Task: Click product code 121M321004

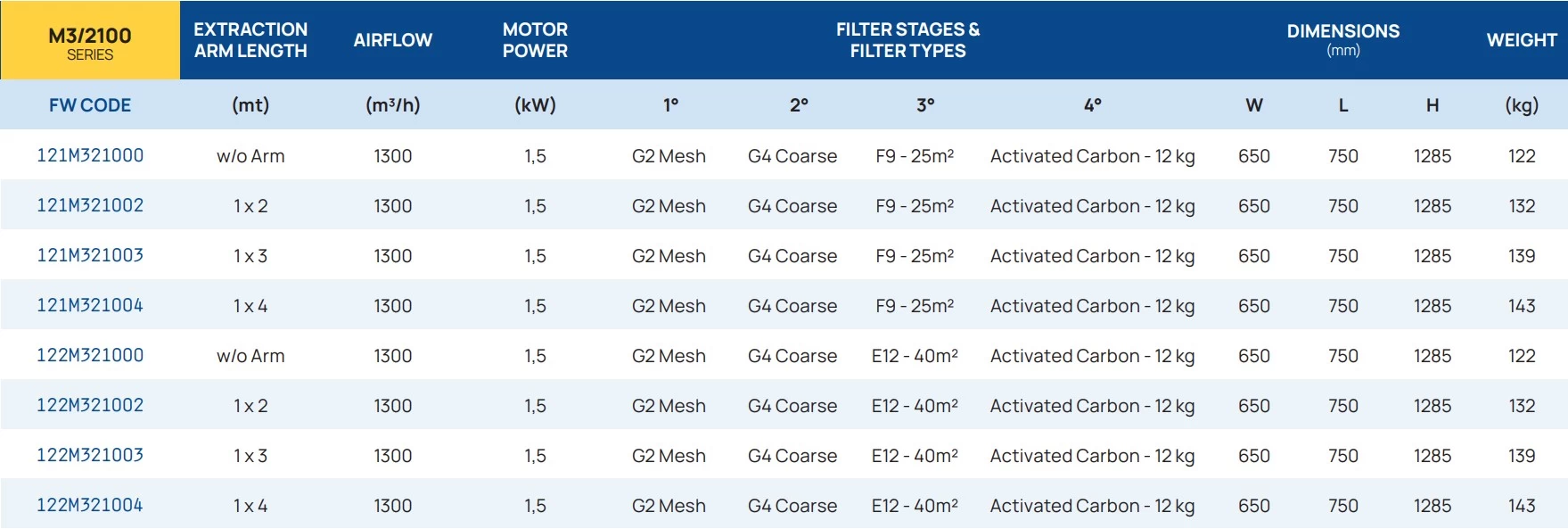Action: pos(90,305)
